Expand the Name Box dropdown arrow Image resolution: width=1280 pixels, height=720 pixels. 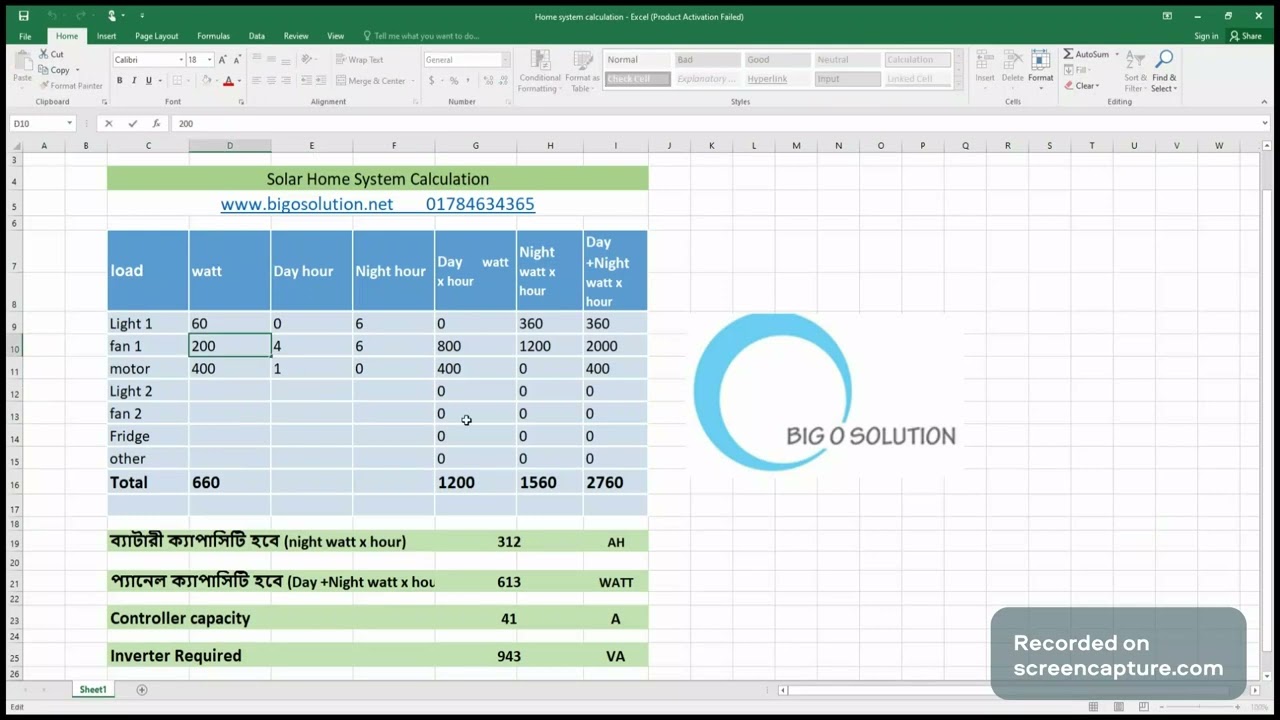pos(69,124)
